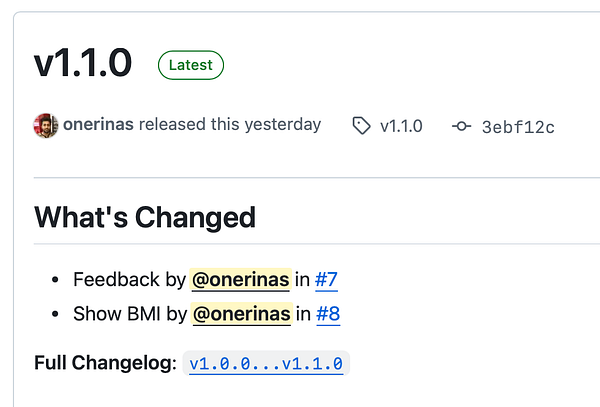The image size is (600, 407).
Task: Click the tag icon beside v1.1.0
Action: click(x=361, y=126)
